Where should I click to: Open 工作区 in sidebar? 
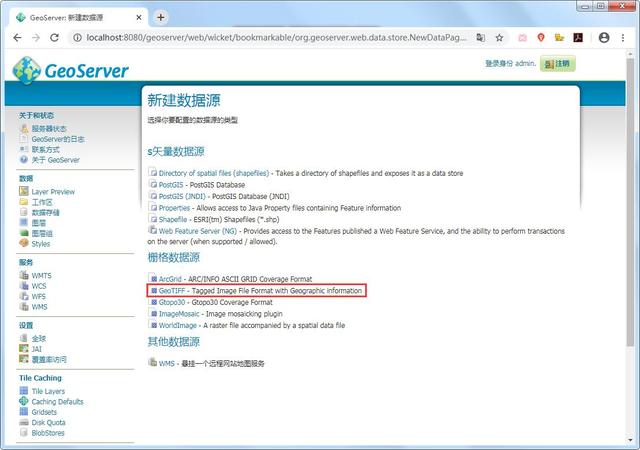click(x=42, y=202)
